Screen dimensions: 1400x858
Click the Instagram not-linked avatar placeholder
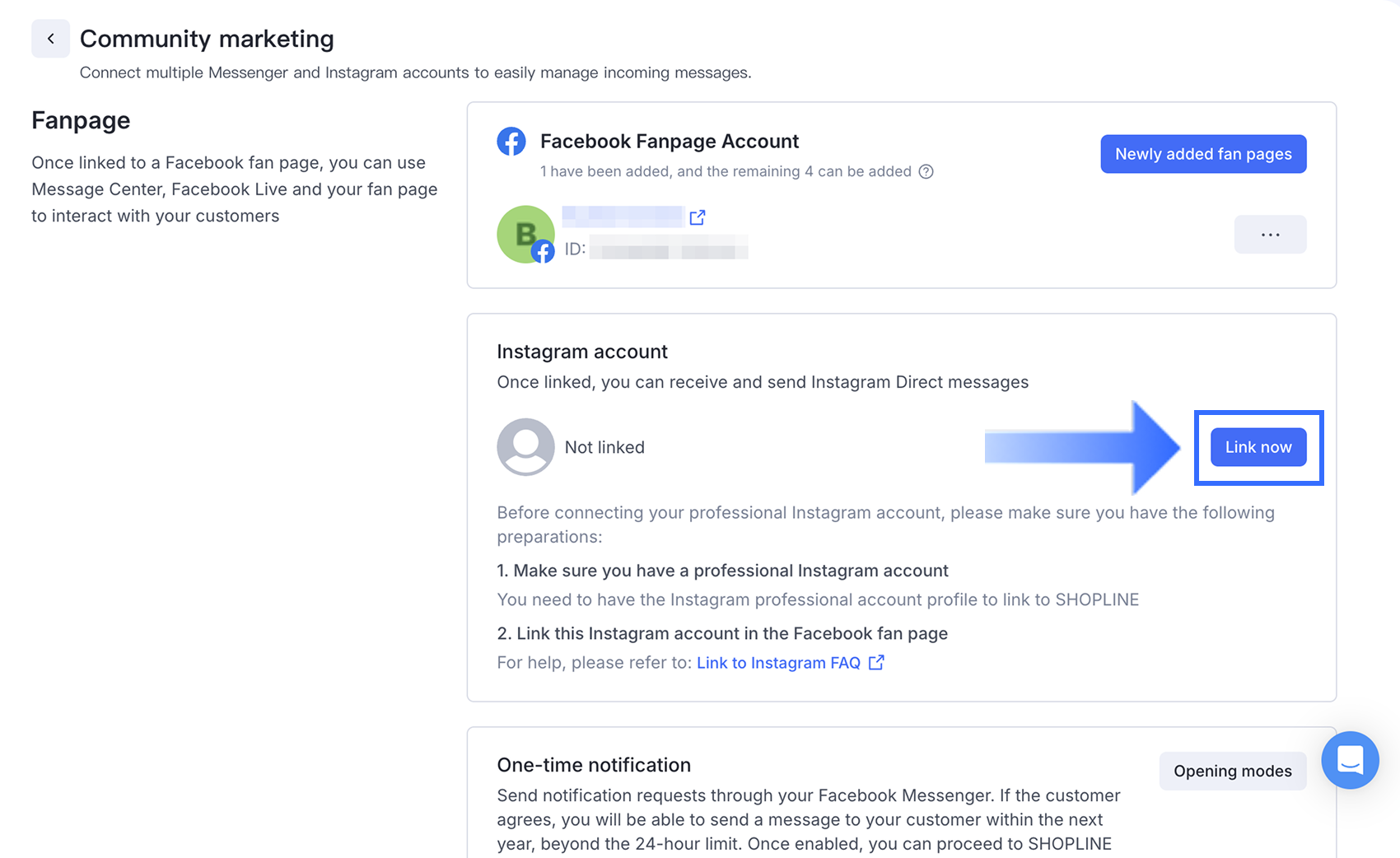(525, 447)
